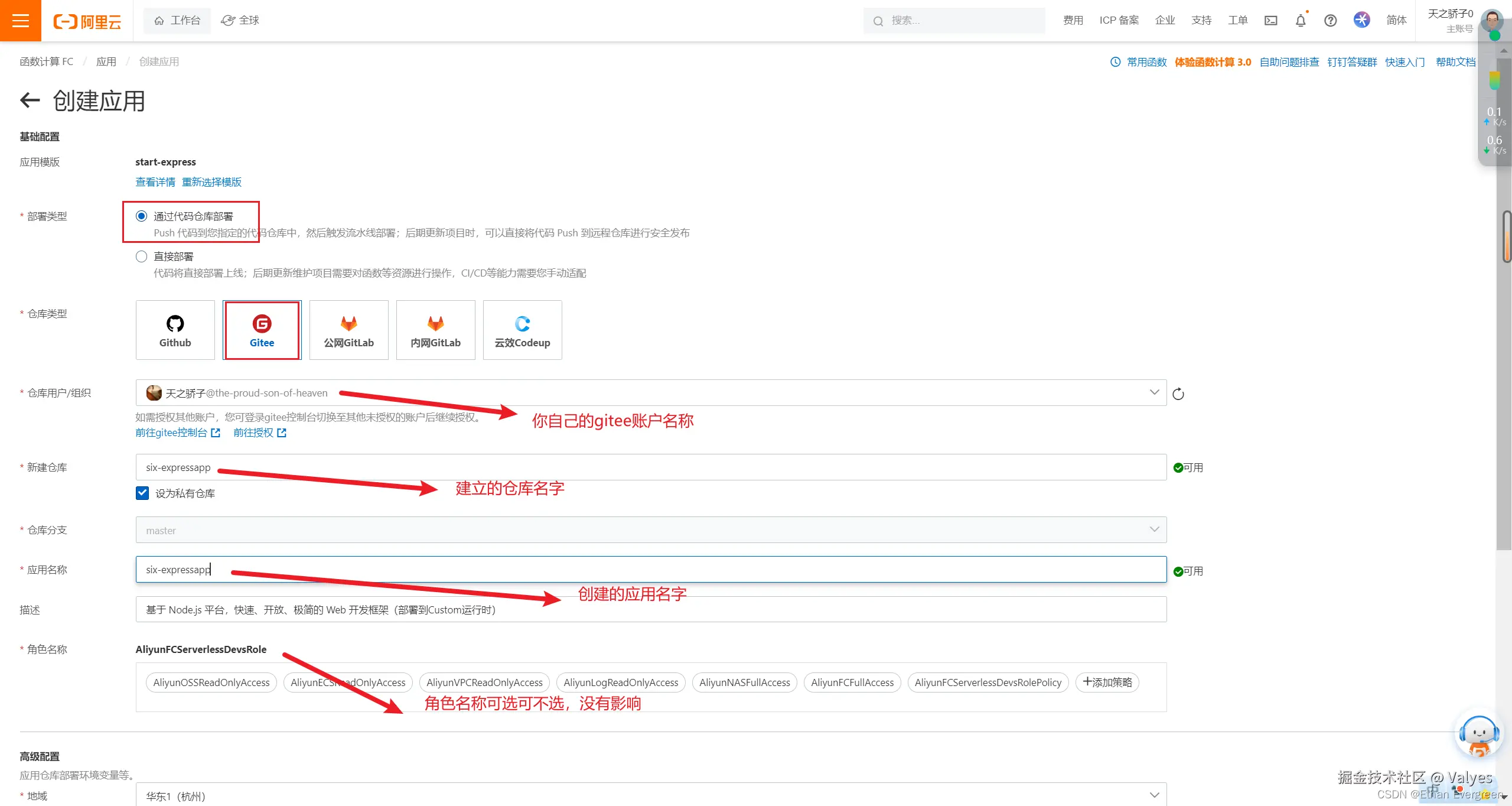Click the help question mark icon
Viewport: 1512px width, 806px height.
(1330, 21)
